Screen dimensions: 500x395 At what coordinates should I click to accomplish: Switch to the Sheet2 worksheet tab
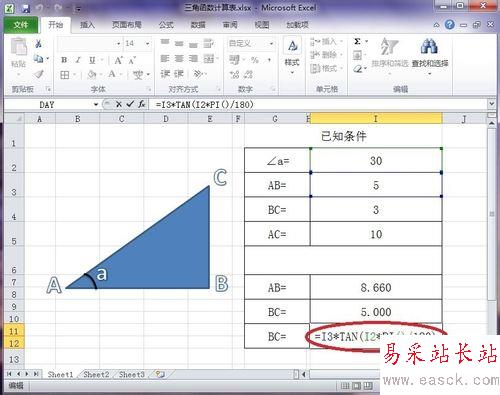[x=96, y=374]
